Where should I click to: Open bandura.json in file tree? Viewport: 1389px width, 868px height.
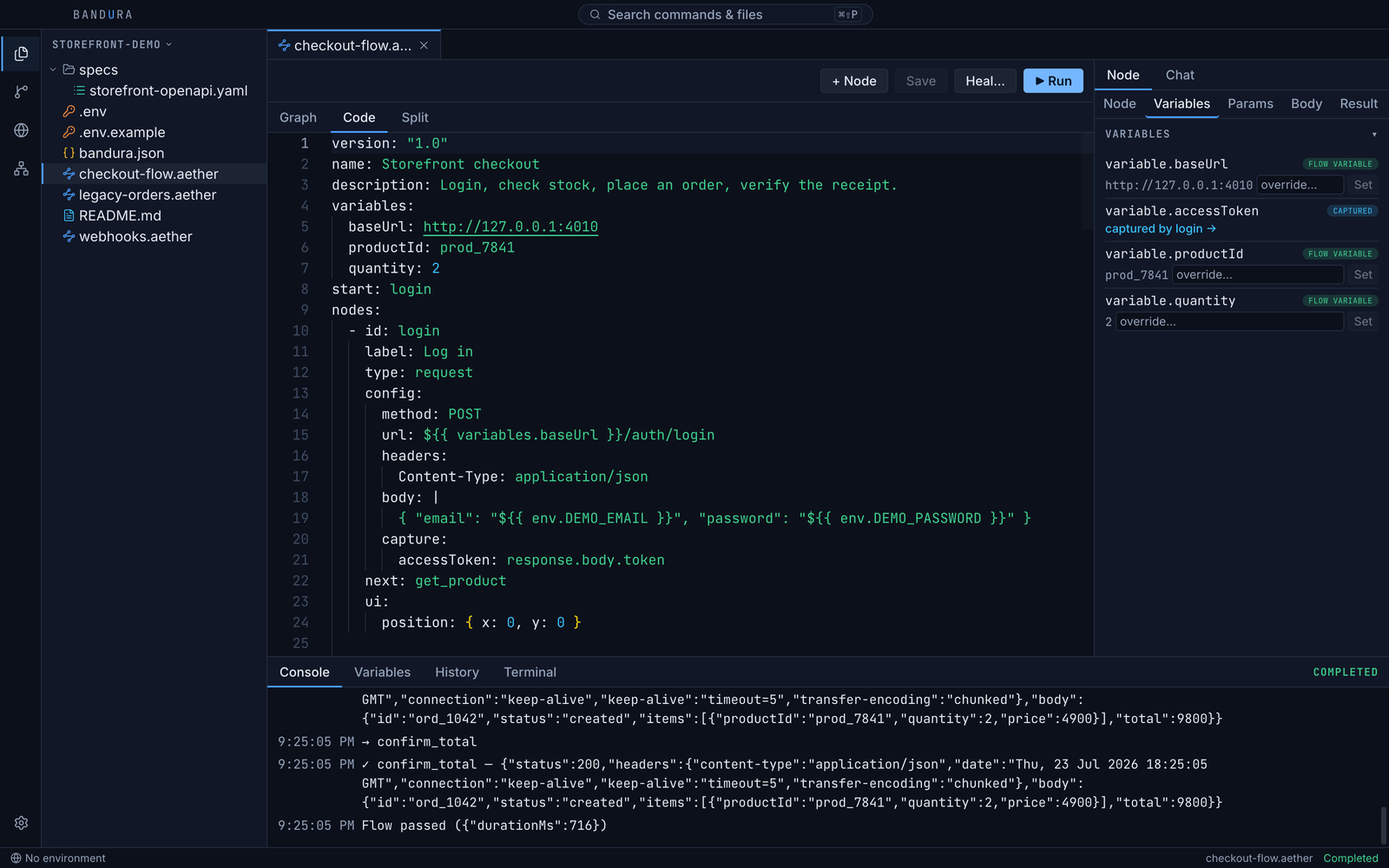[154, 153]
